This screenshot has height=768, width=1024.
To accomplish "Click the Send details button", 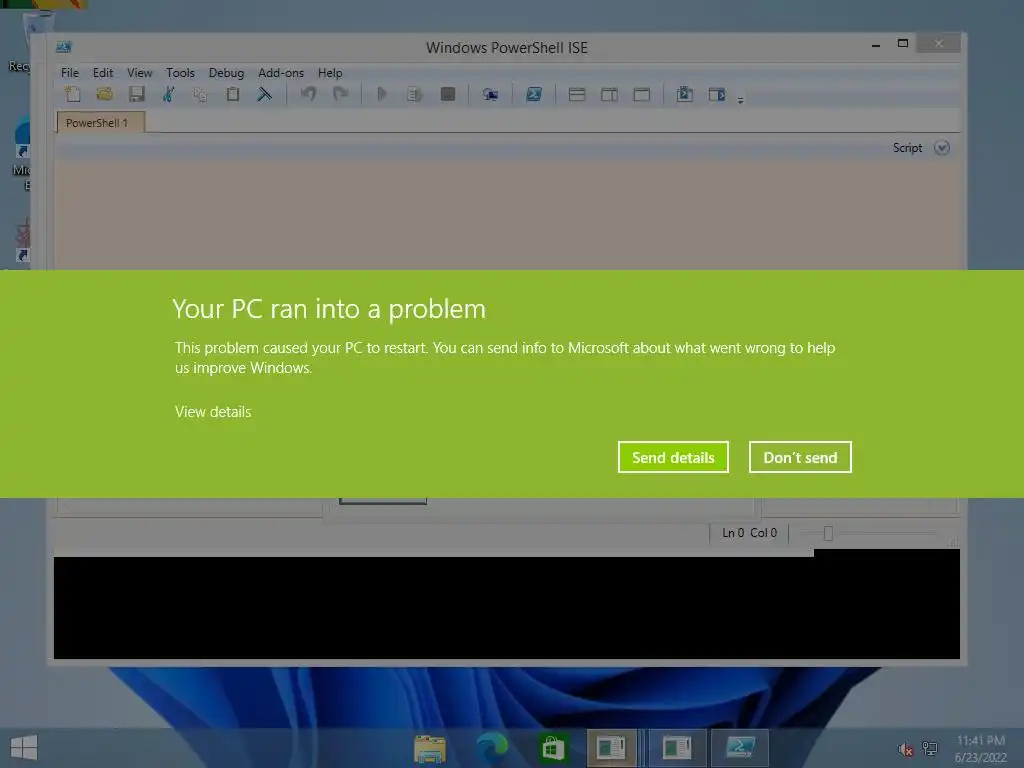I will [673, 457].
